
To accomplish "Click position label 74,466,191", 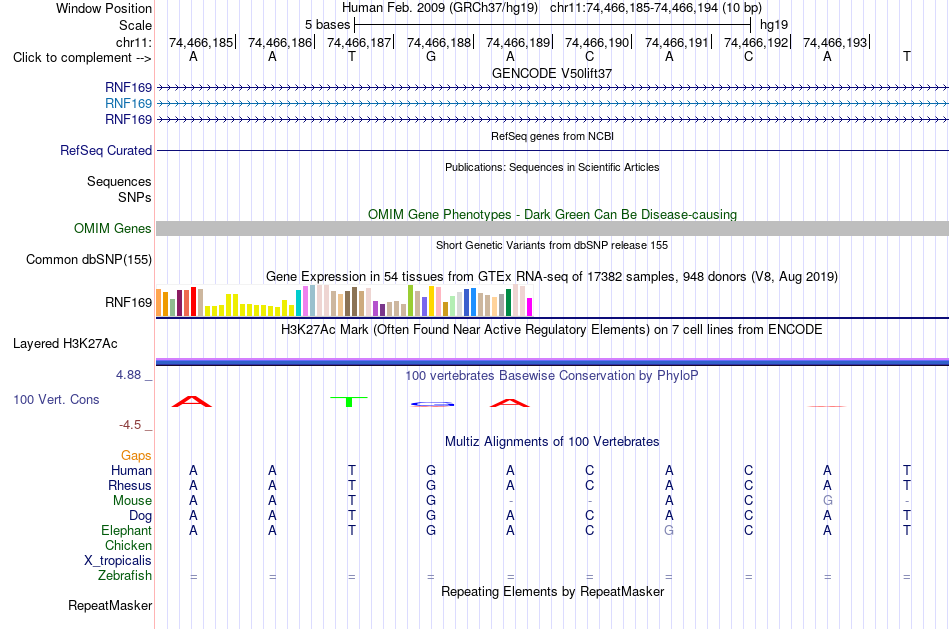I will click(x=677, y=42).
